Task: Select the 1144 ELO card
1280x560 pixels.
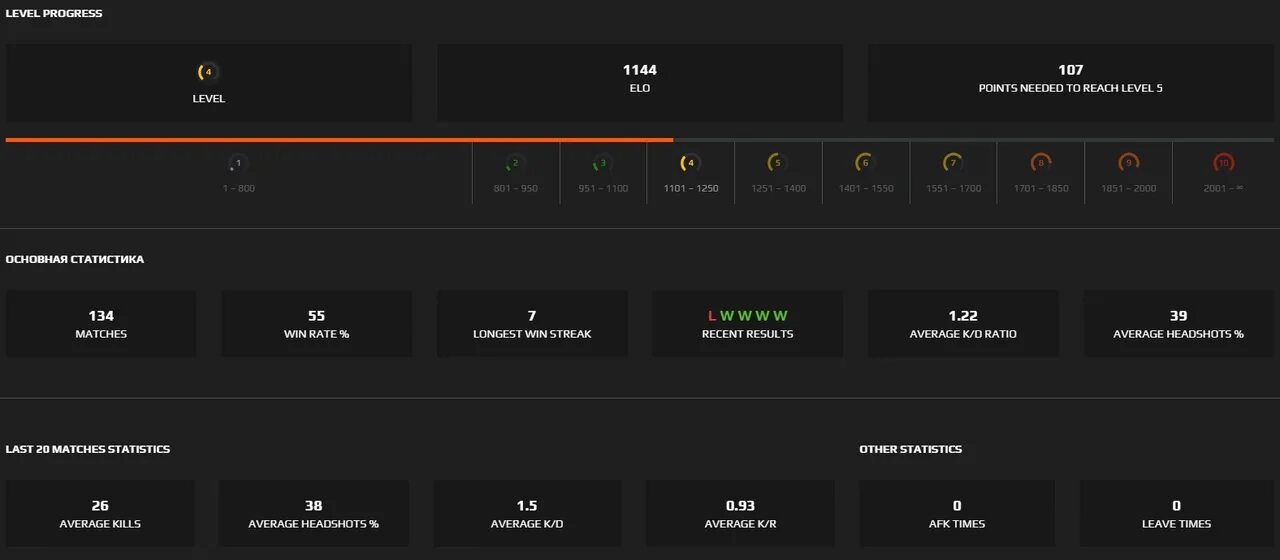Action: point(640,83)
